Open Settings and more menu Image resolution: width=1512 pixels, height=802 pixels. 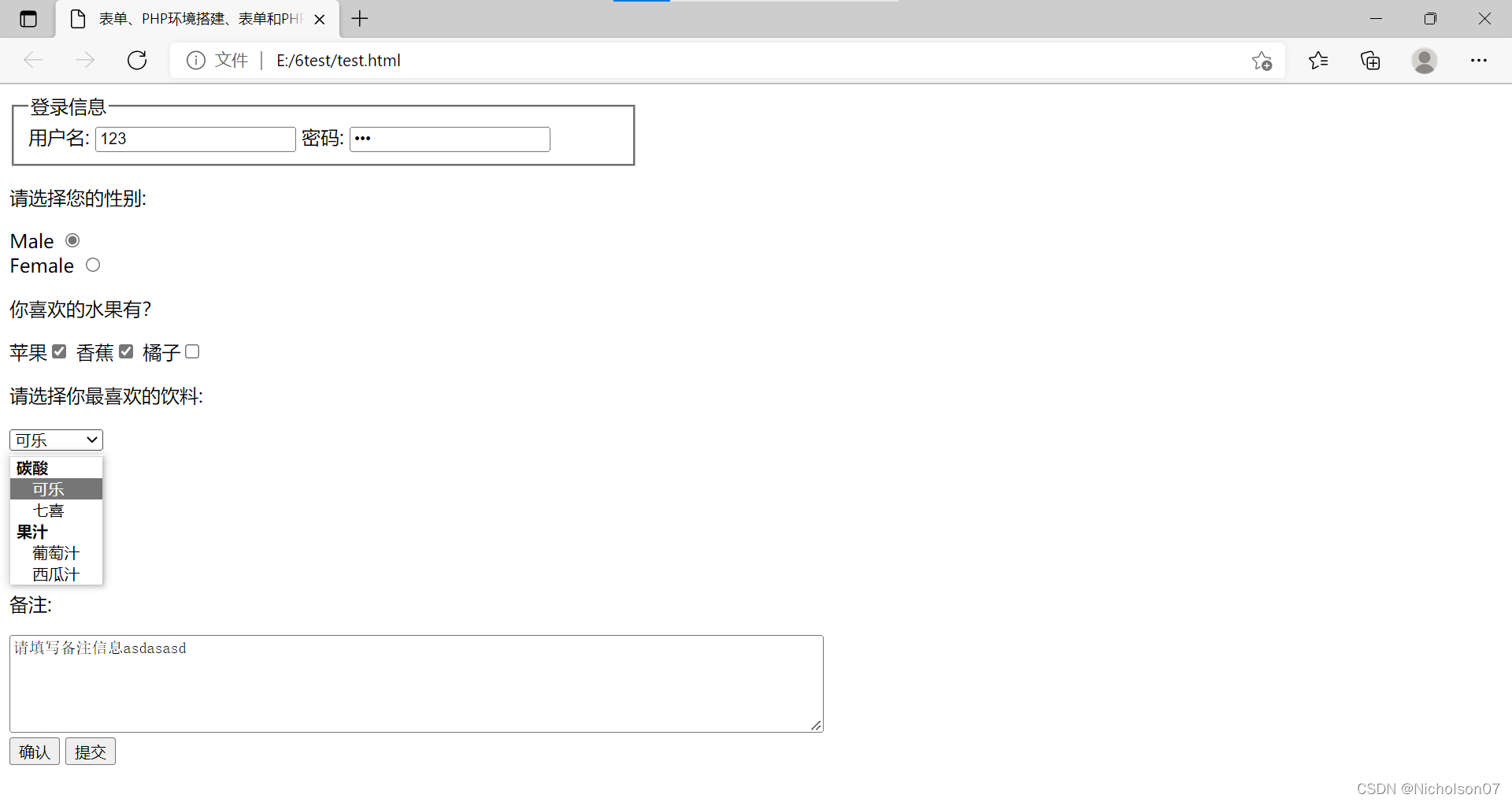click(x=1479, y=61)
